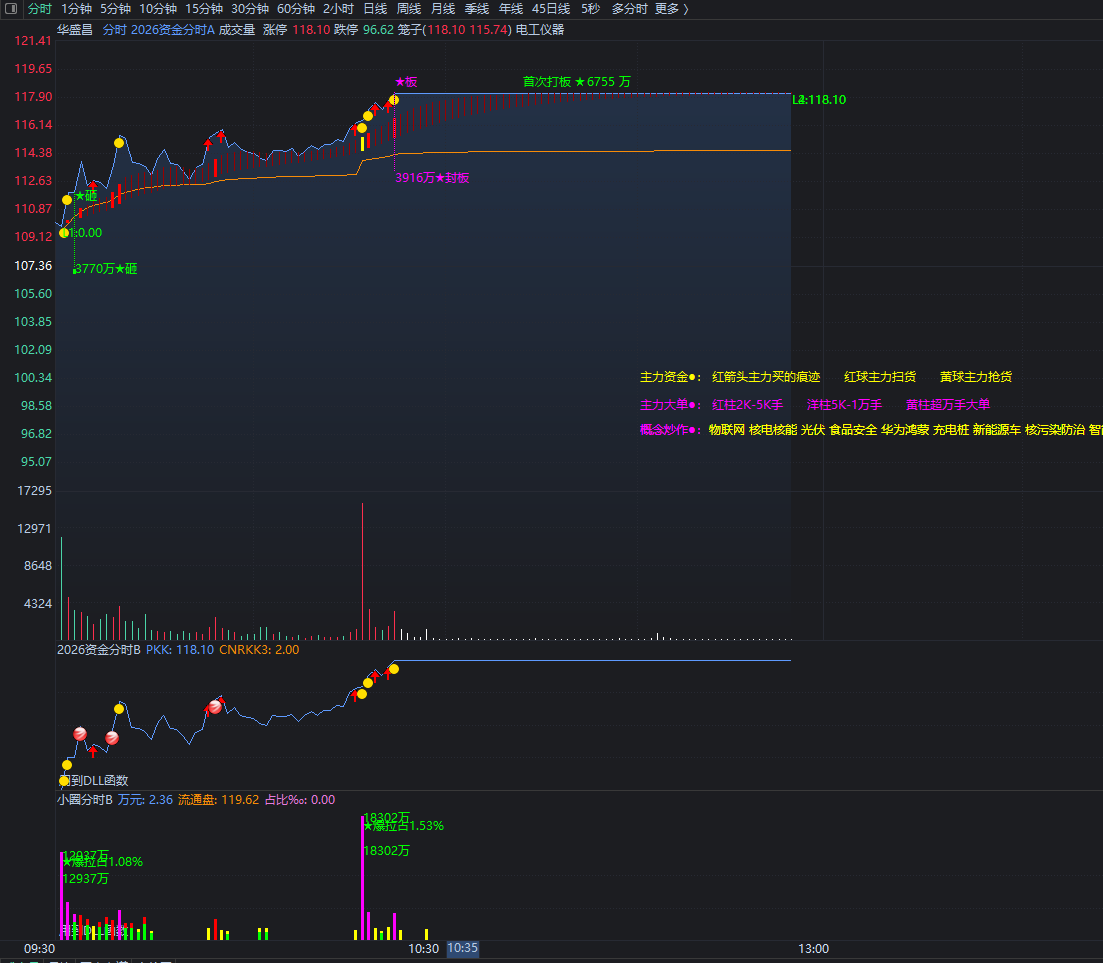Click the 食品安全 concept tag
This screenshot has height=963, width=1103.
pyautogui.click(x=853, y=430)
